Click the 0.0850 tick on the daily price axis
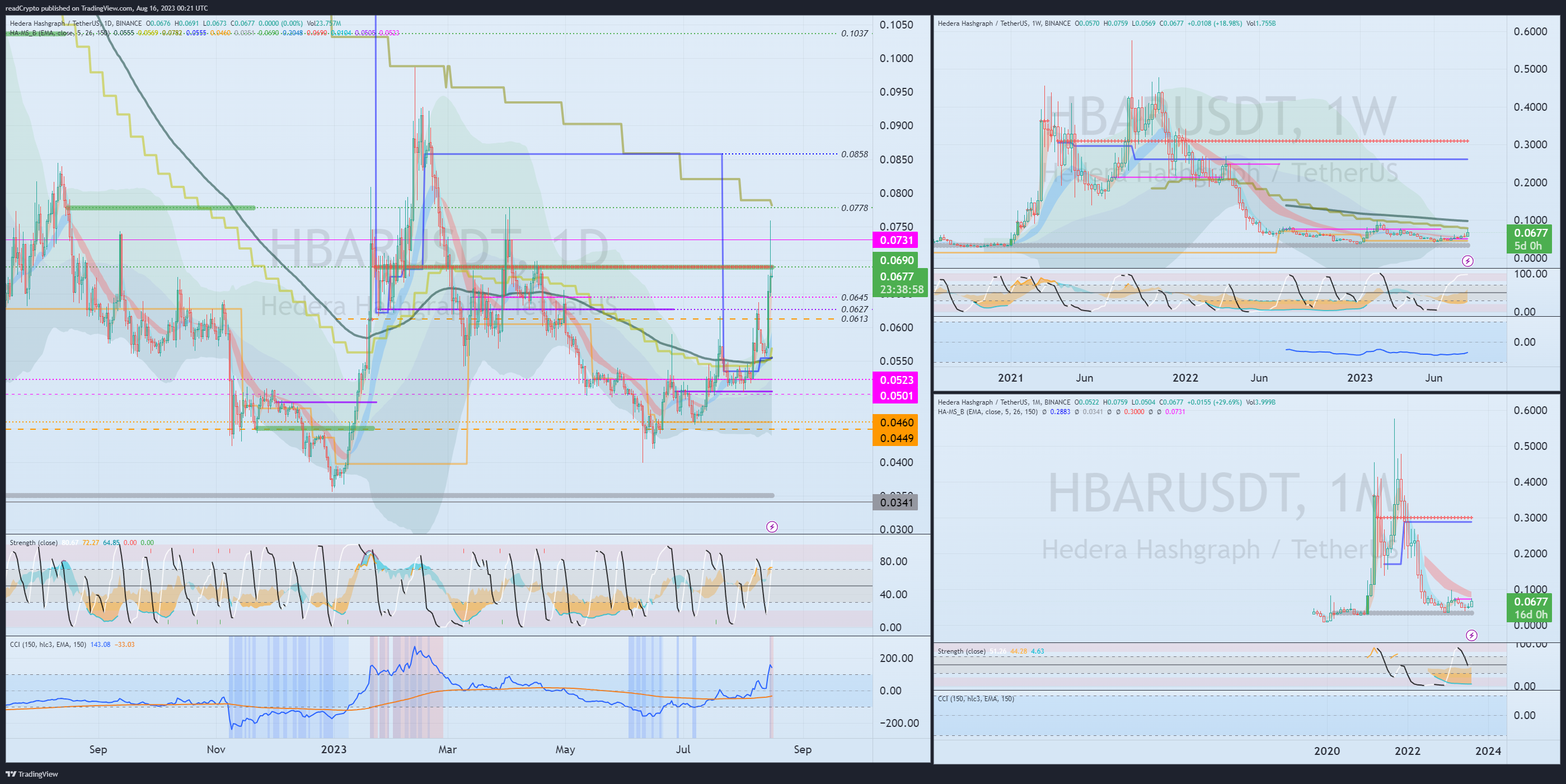1566x784 pixels. coord(896,160)
